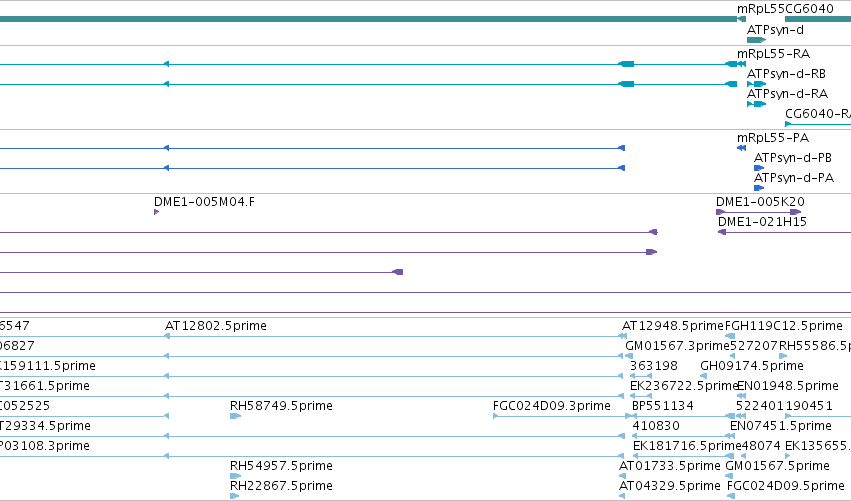Click the arrow glyph under RH22867.5prime

(x=234, y=496)
